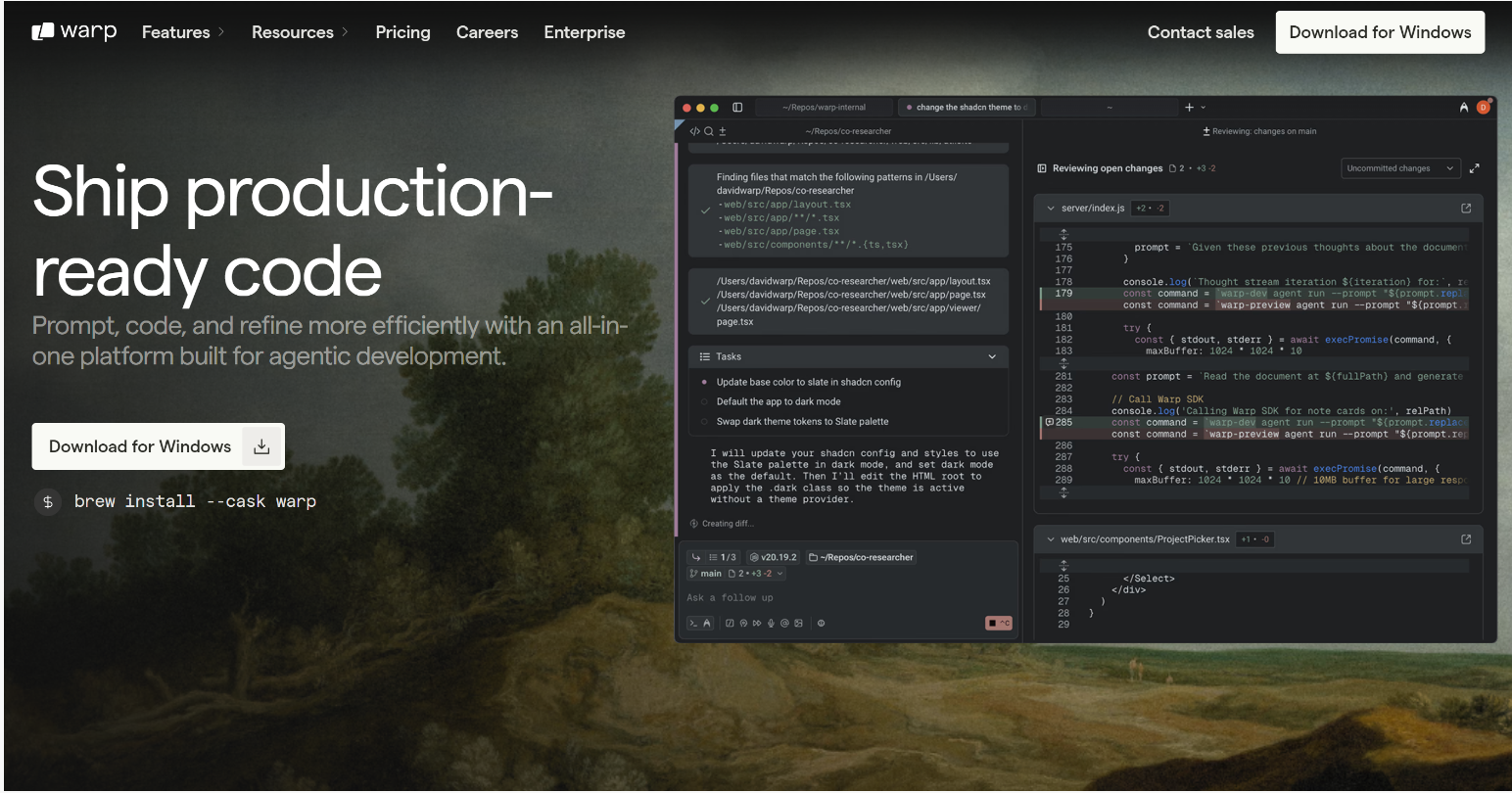Open the Pricing nav item

point(402,31)
